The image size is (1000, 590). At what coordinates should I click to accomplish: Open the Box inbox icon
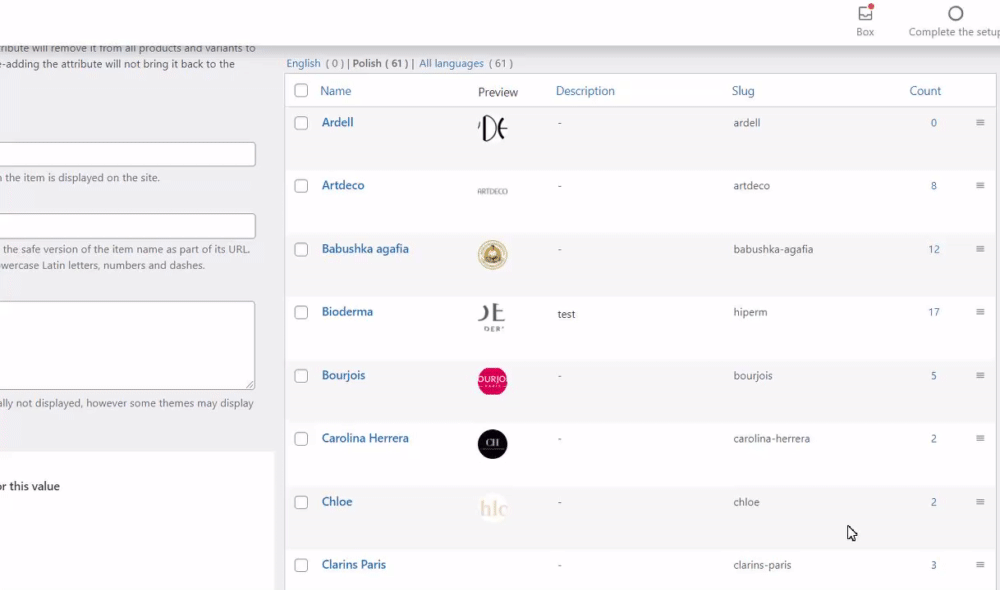865,13
